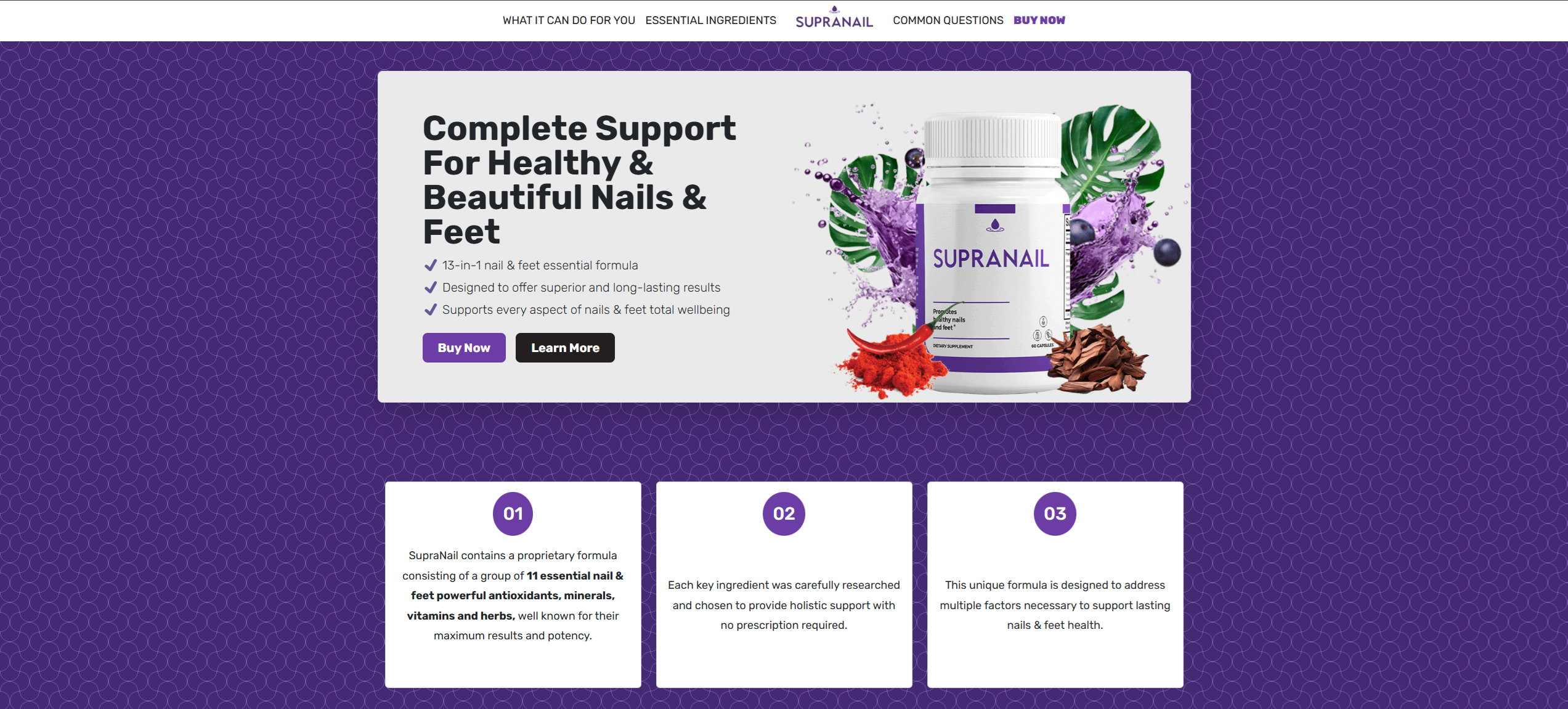Viewport: 1568px width, 709px height.
Task: Open What It Can Do For You
Action: pos(569,20)
